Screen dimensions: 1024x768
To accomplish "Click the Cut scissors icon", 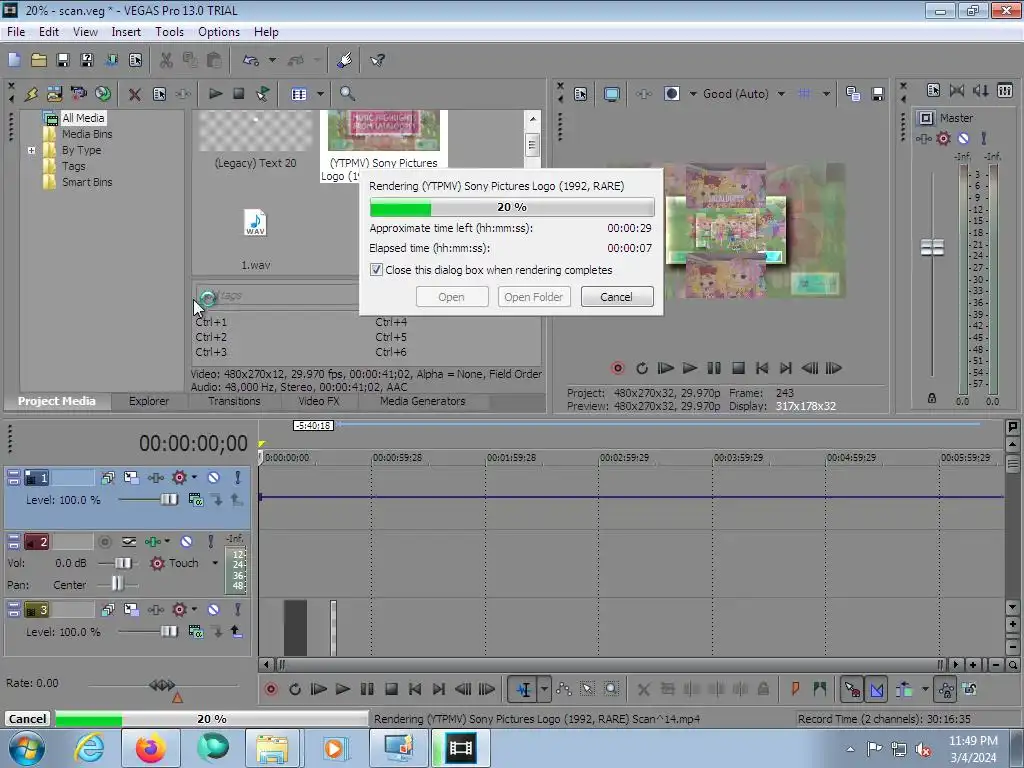I will [x=166, y=60].
